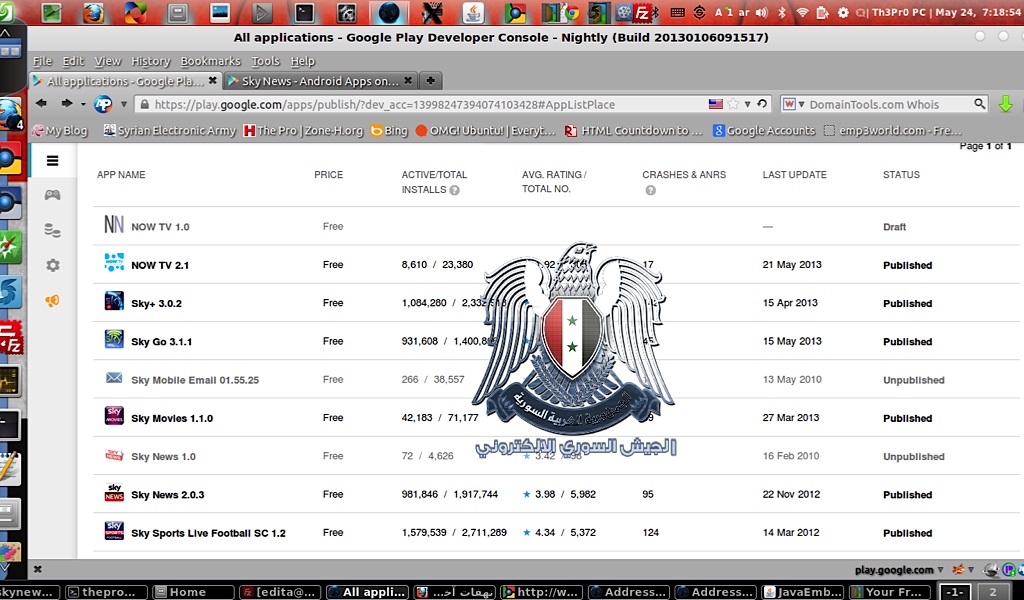Click the AP add-on icon beside address bar
Viewport: 1024px width, 600px height.
pos(103,104)
